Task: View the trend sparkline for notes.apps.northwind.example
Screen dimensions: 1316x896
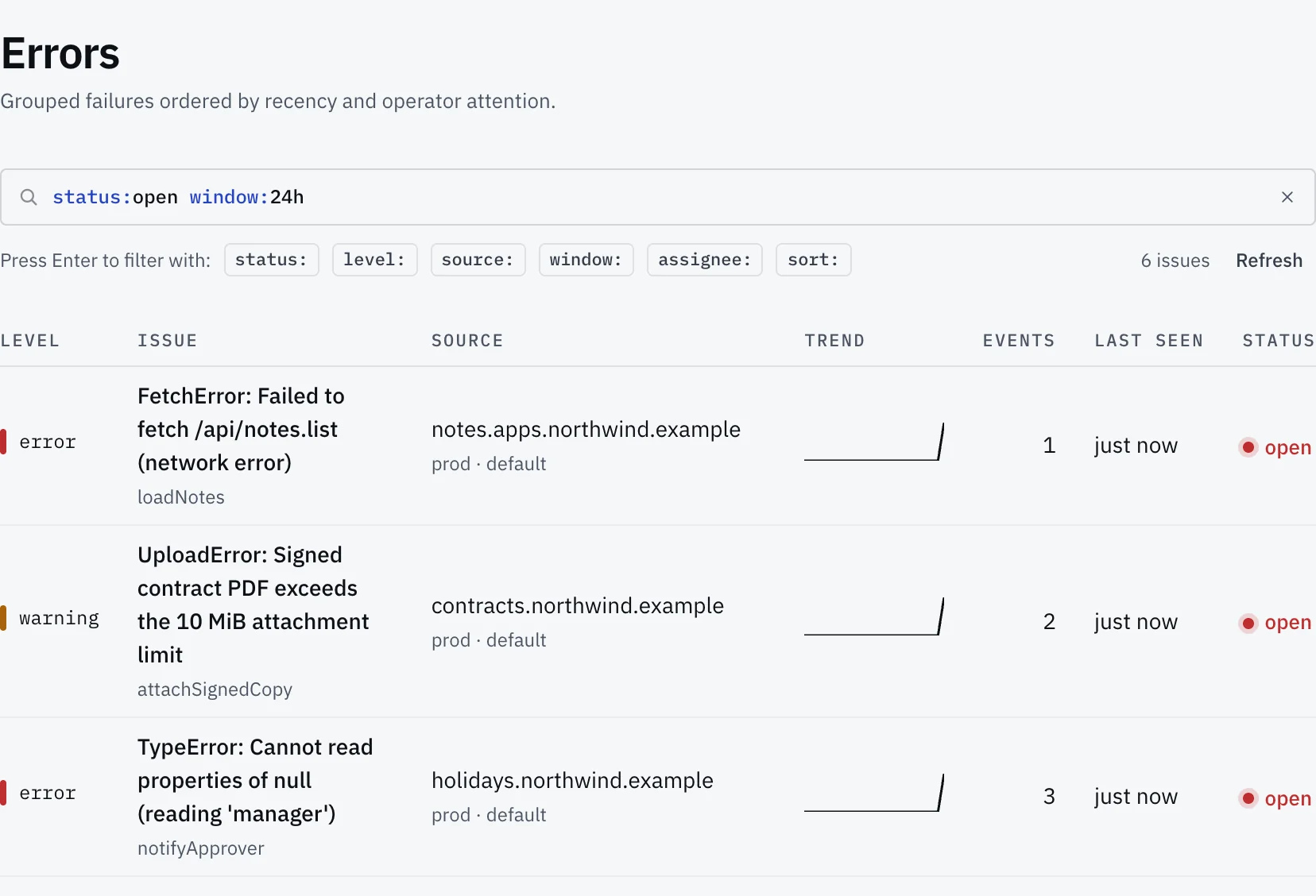Action: [874, 442]
